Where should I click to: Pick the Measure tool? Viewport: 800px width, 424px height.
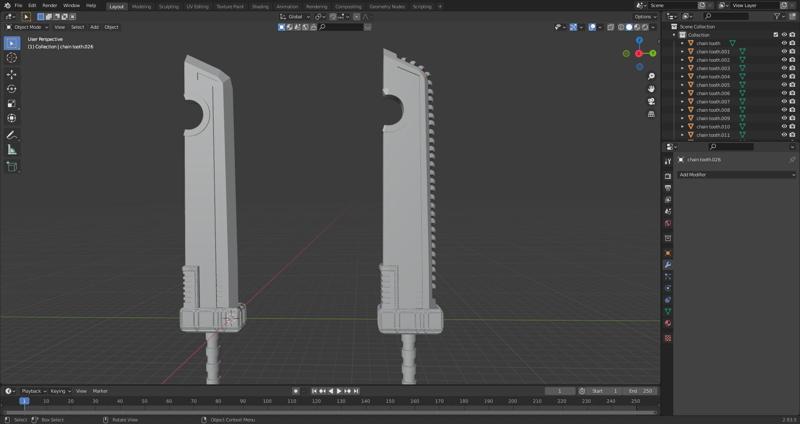(x=12, y=149)
